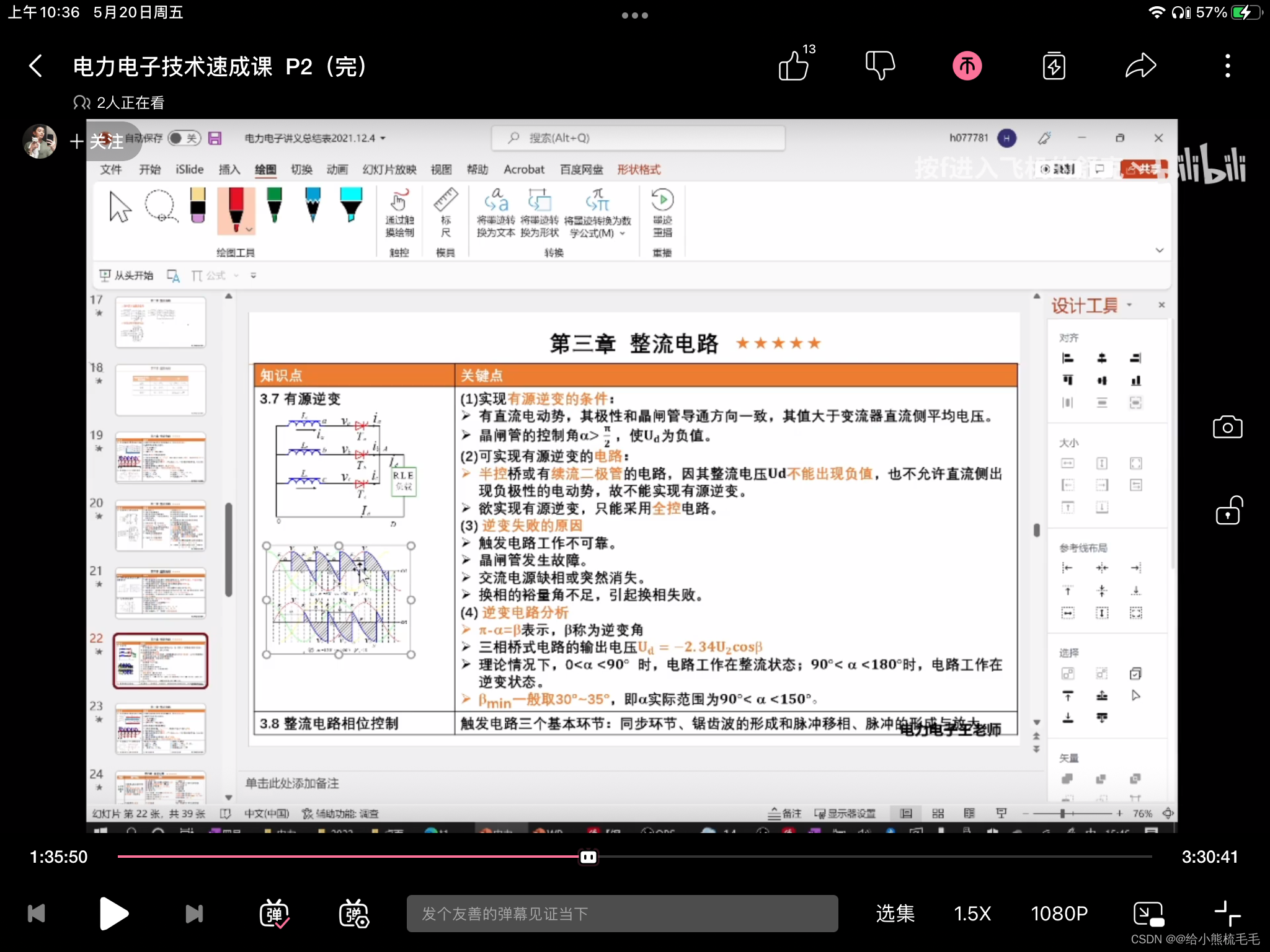Viewport: 1270px width, 952px height.
Task: Go back with the left arrow
Action: (36, 66)
